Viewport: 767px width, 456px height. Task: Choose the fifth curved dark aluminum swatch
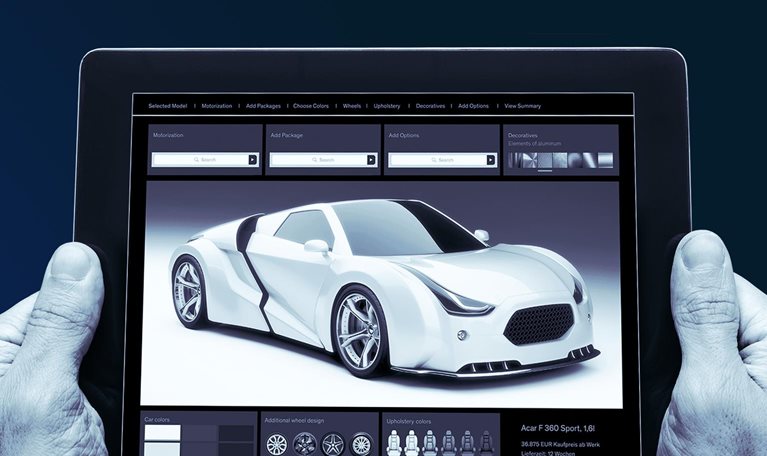tap(575, 160)
